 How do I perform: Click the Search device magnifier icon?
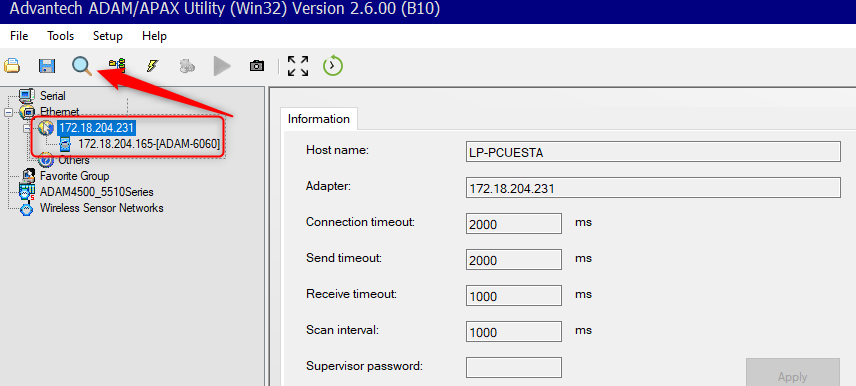coord(82,66)
